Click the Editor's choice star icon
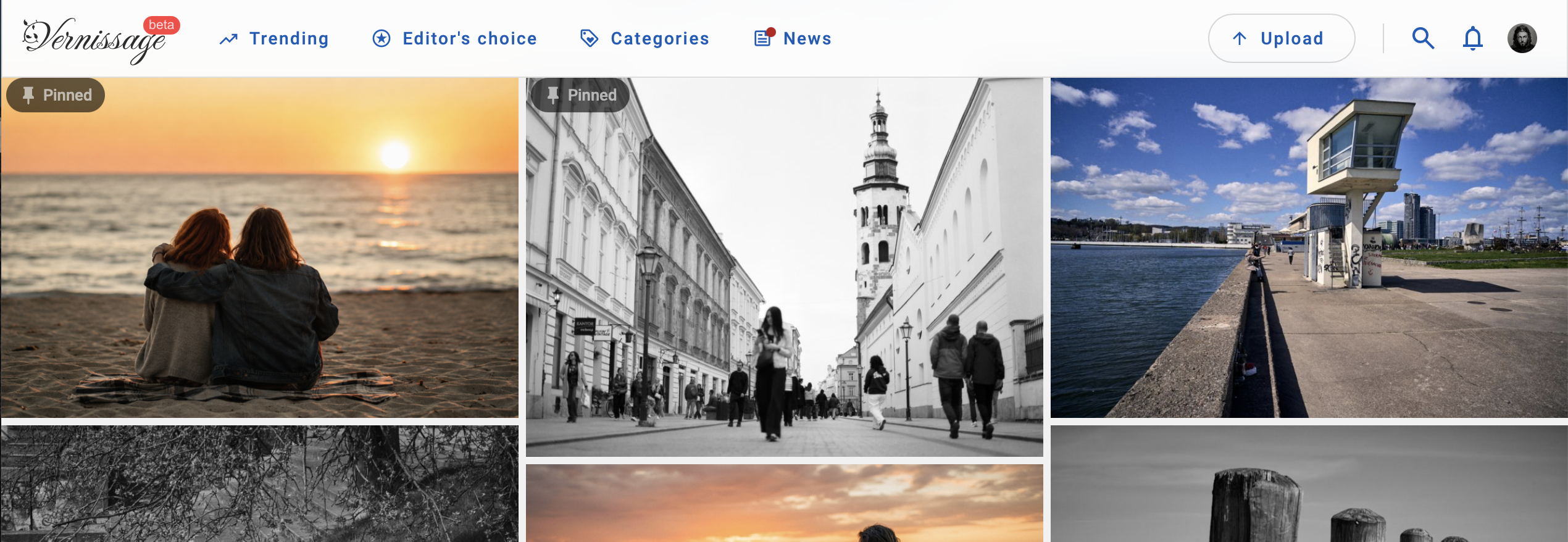 coord(382,38)
